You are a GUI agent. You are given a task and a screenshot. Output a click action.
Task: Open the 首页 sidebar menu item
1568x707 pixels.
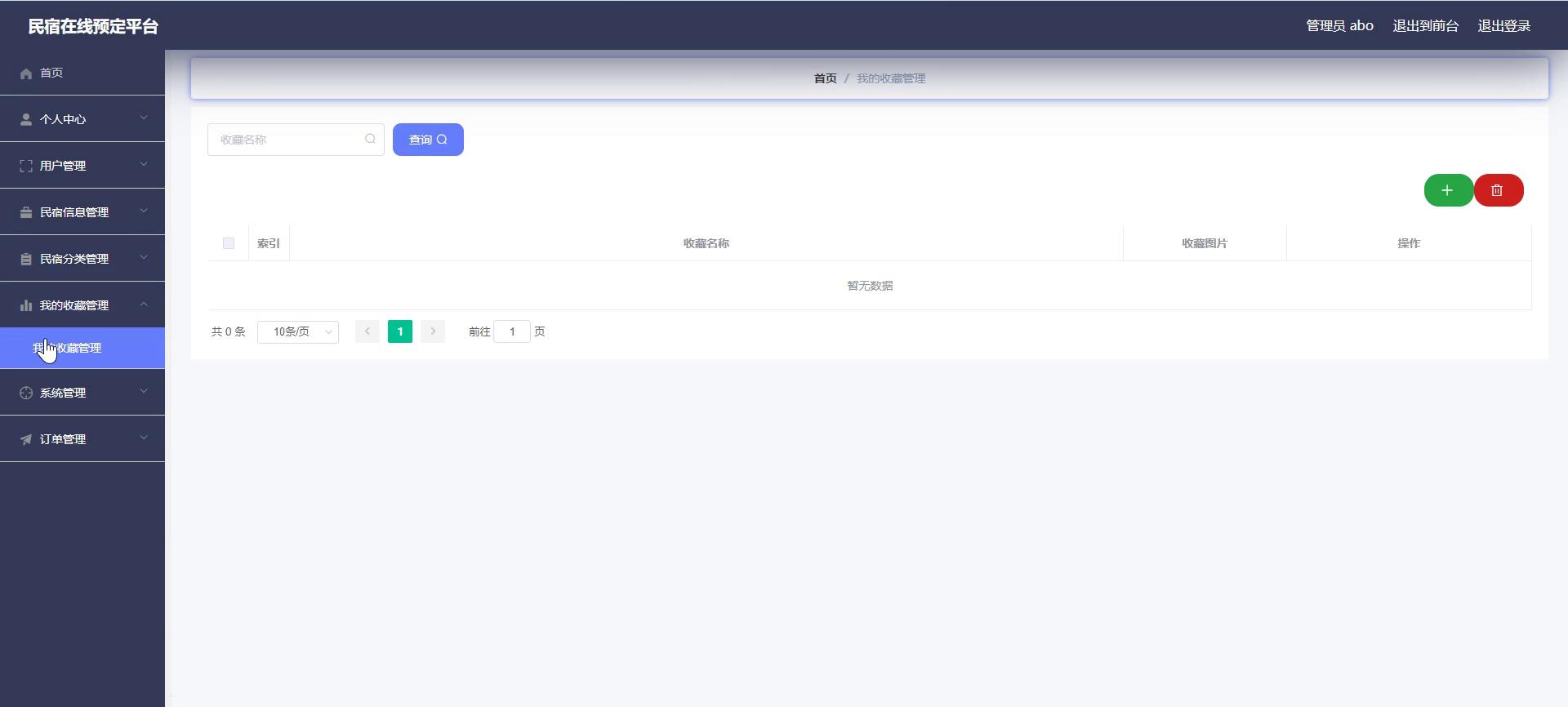coord(52,73)
